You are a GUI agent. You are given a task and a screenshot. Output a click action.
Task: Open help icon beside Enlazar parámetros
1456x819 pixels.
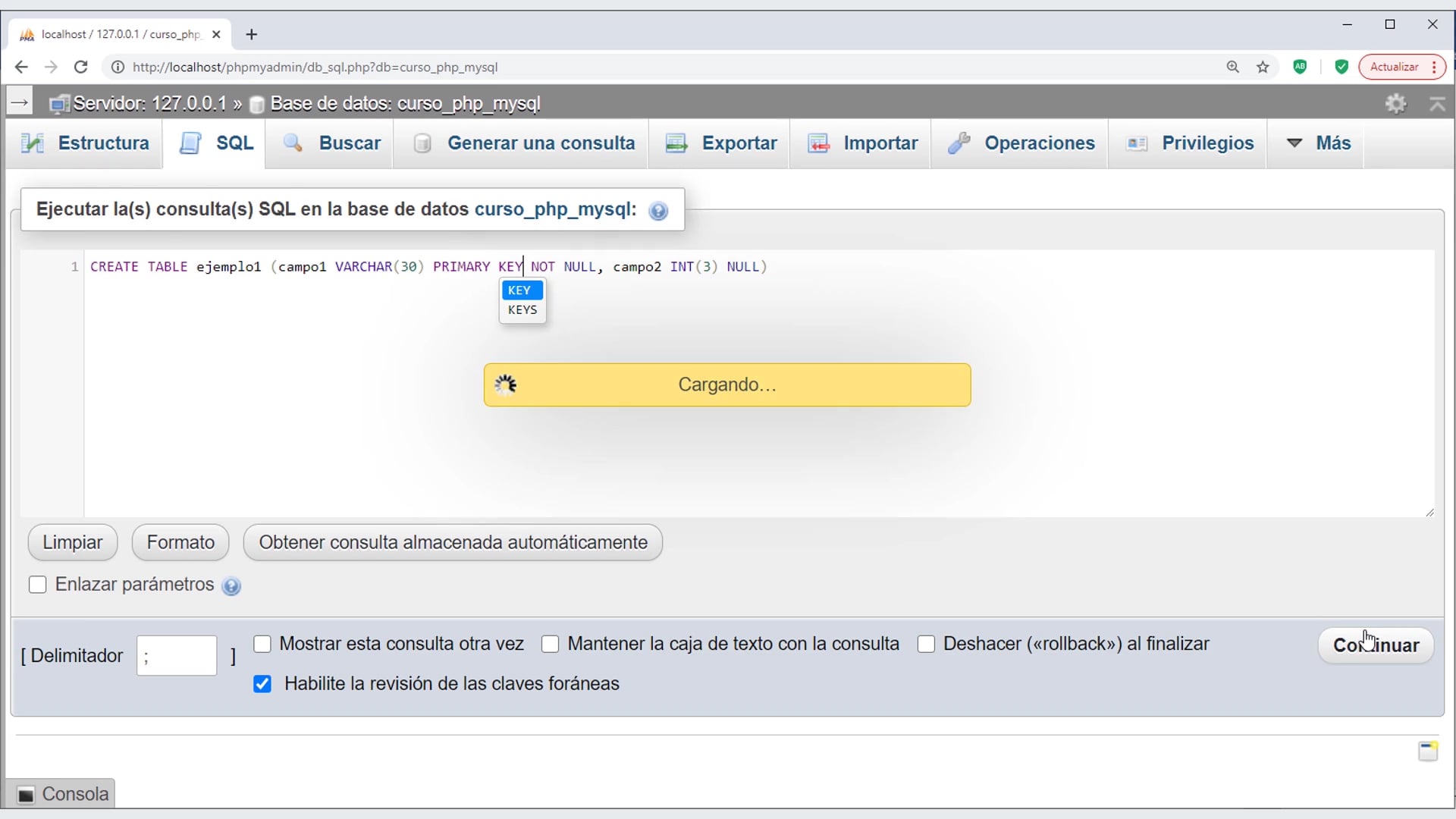tap(231, 586)
